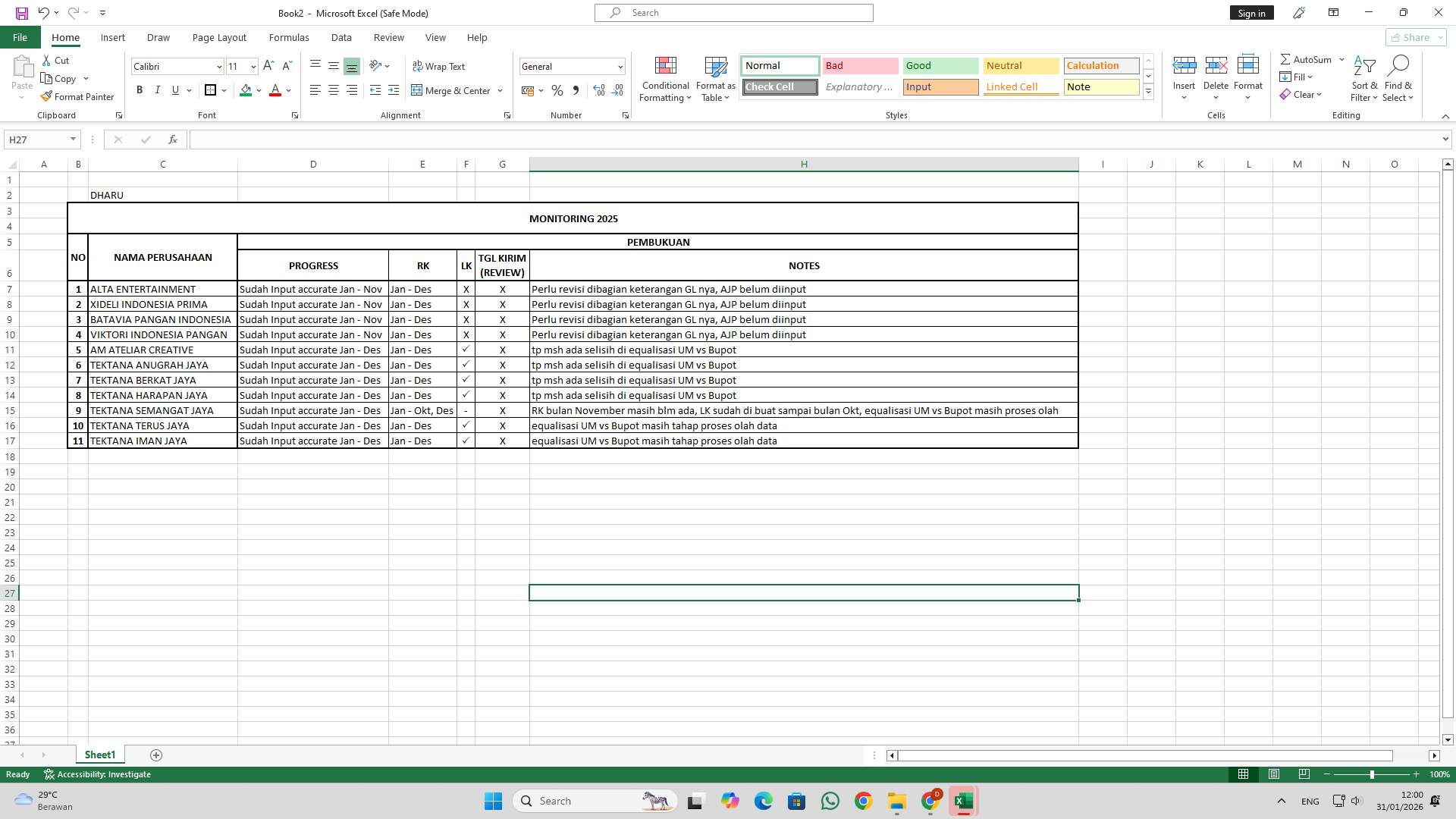
Task: Open the Fill Color dropdown arrow
Action: [x=259, y=90]
